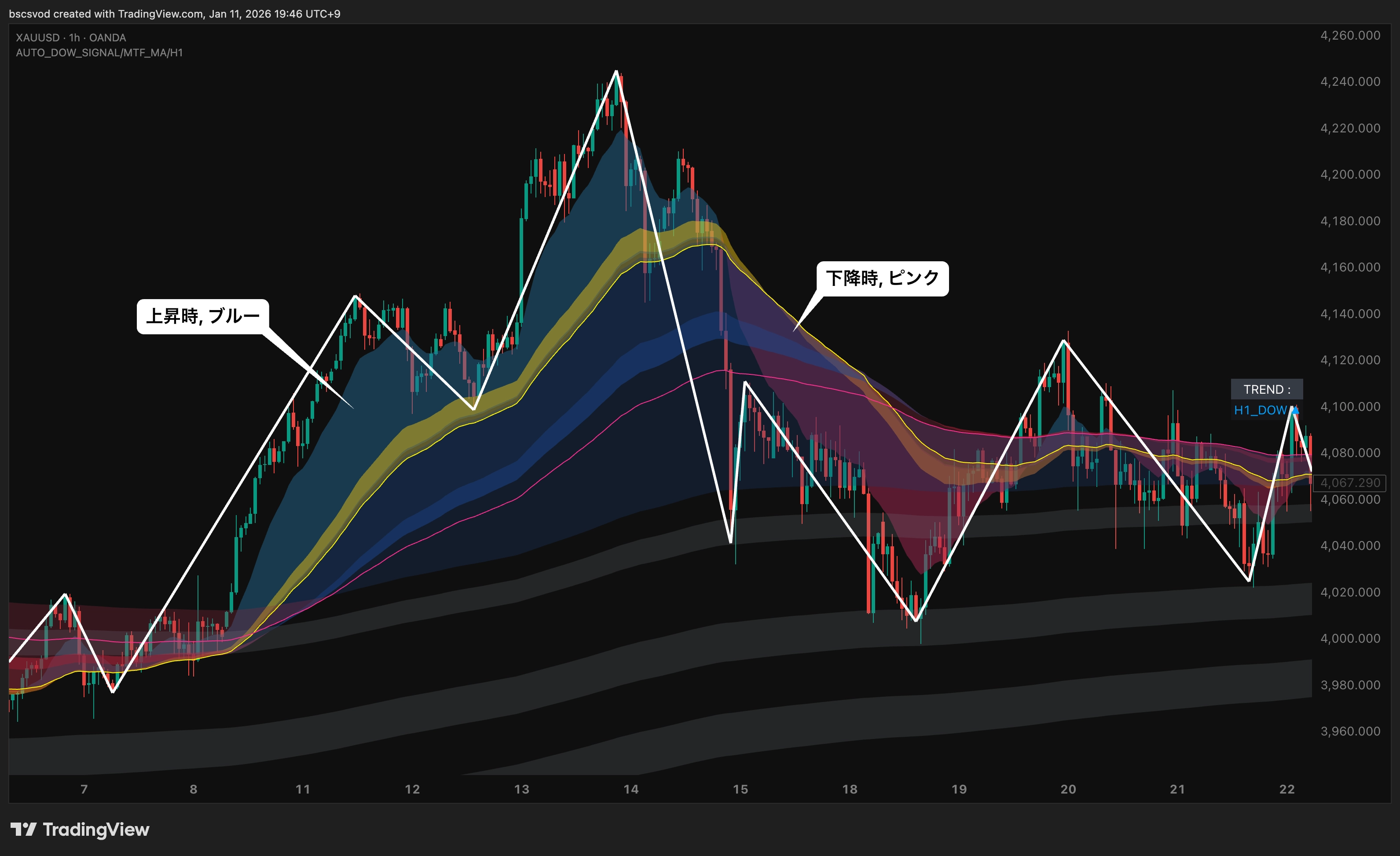Image resolution: width=1400 pixels, height=856 pixels.
Task: Click the header text bscsvod created with TradingView.com
Action: click(174, 14)
